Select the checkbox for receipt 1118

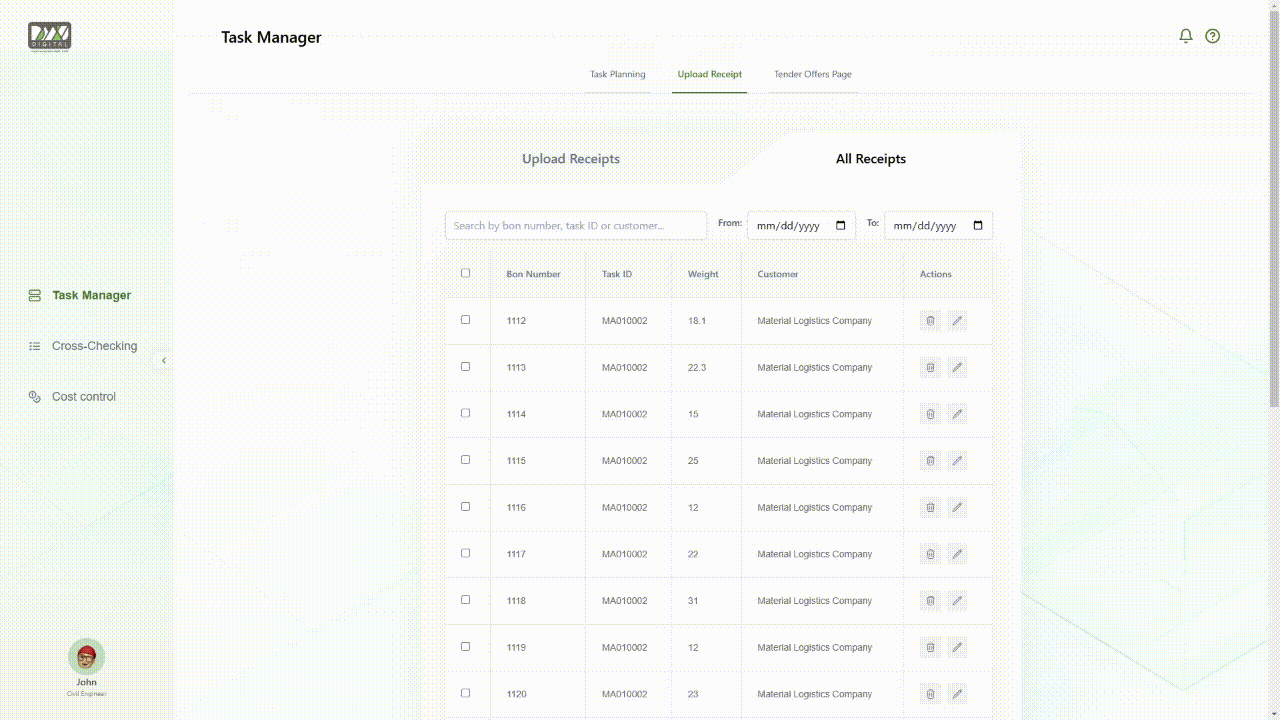tap(465, 600)
